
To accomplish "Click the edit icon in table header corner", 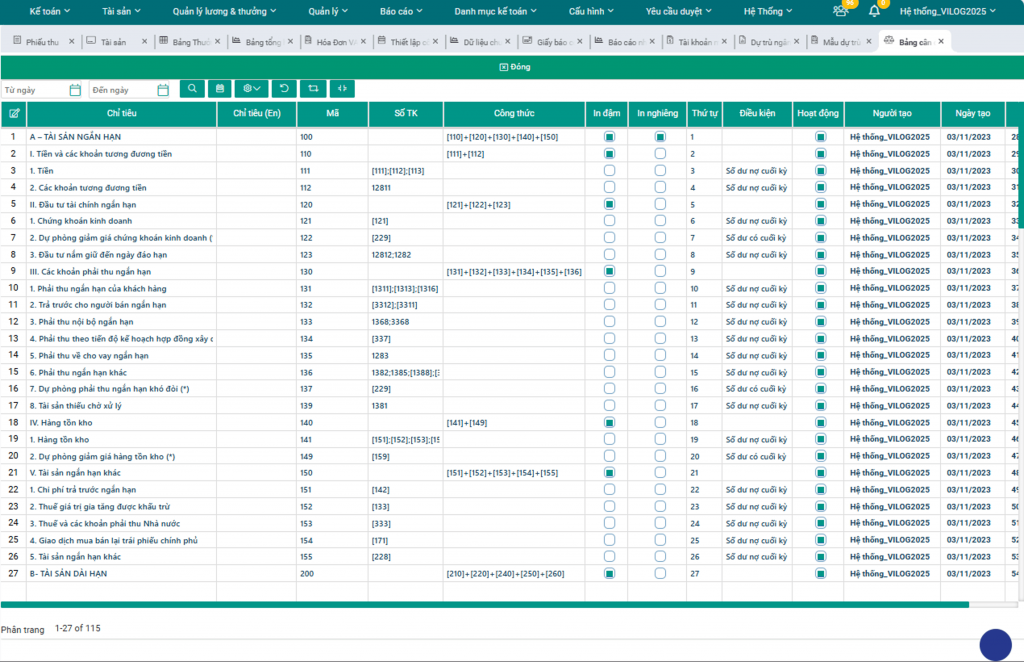I will click(x=14, y=113).
